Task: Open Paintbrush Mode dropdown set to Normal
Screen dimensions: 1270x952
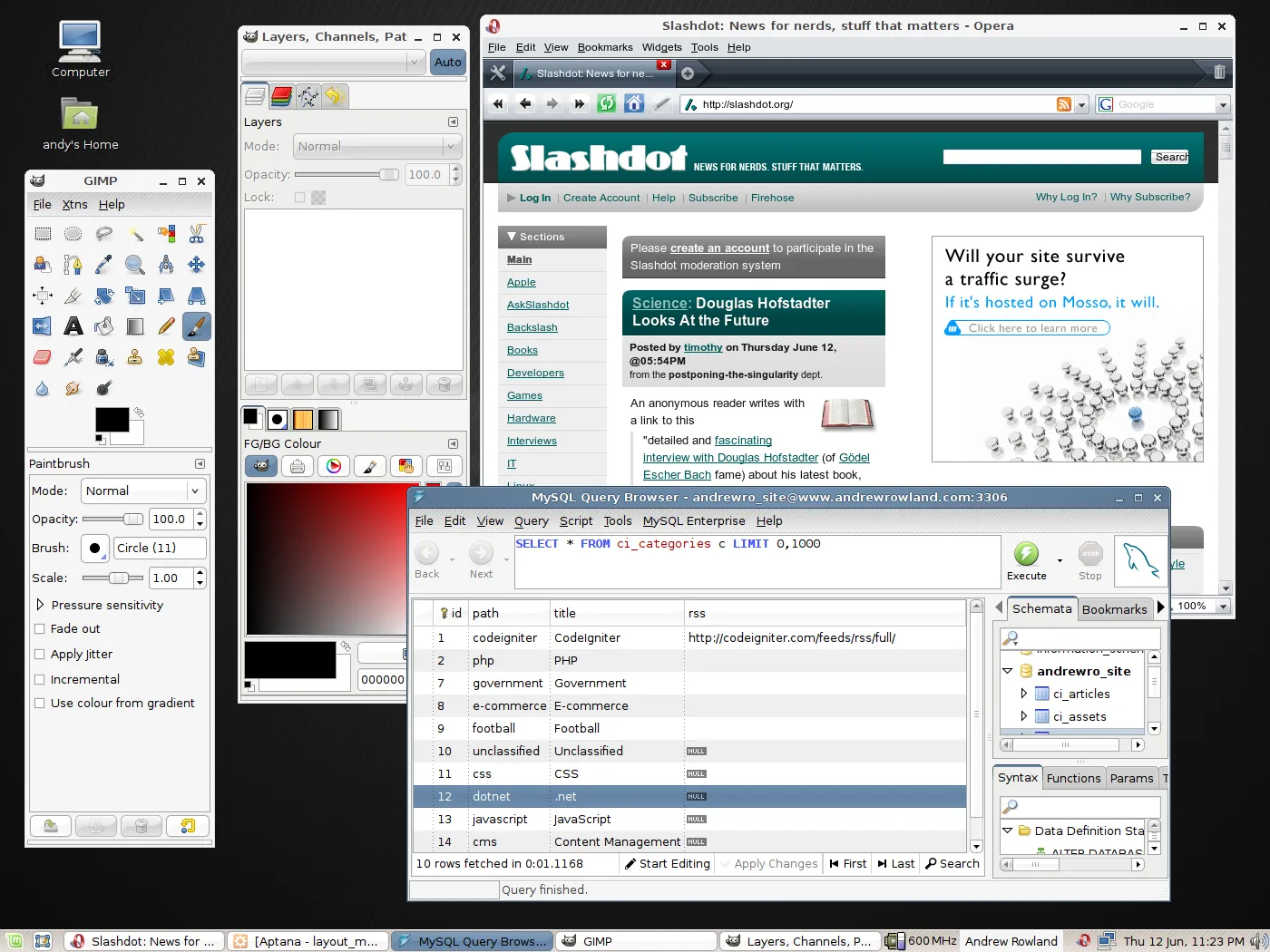Action: tap(143, 491)
